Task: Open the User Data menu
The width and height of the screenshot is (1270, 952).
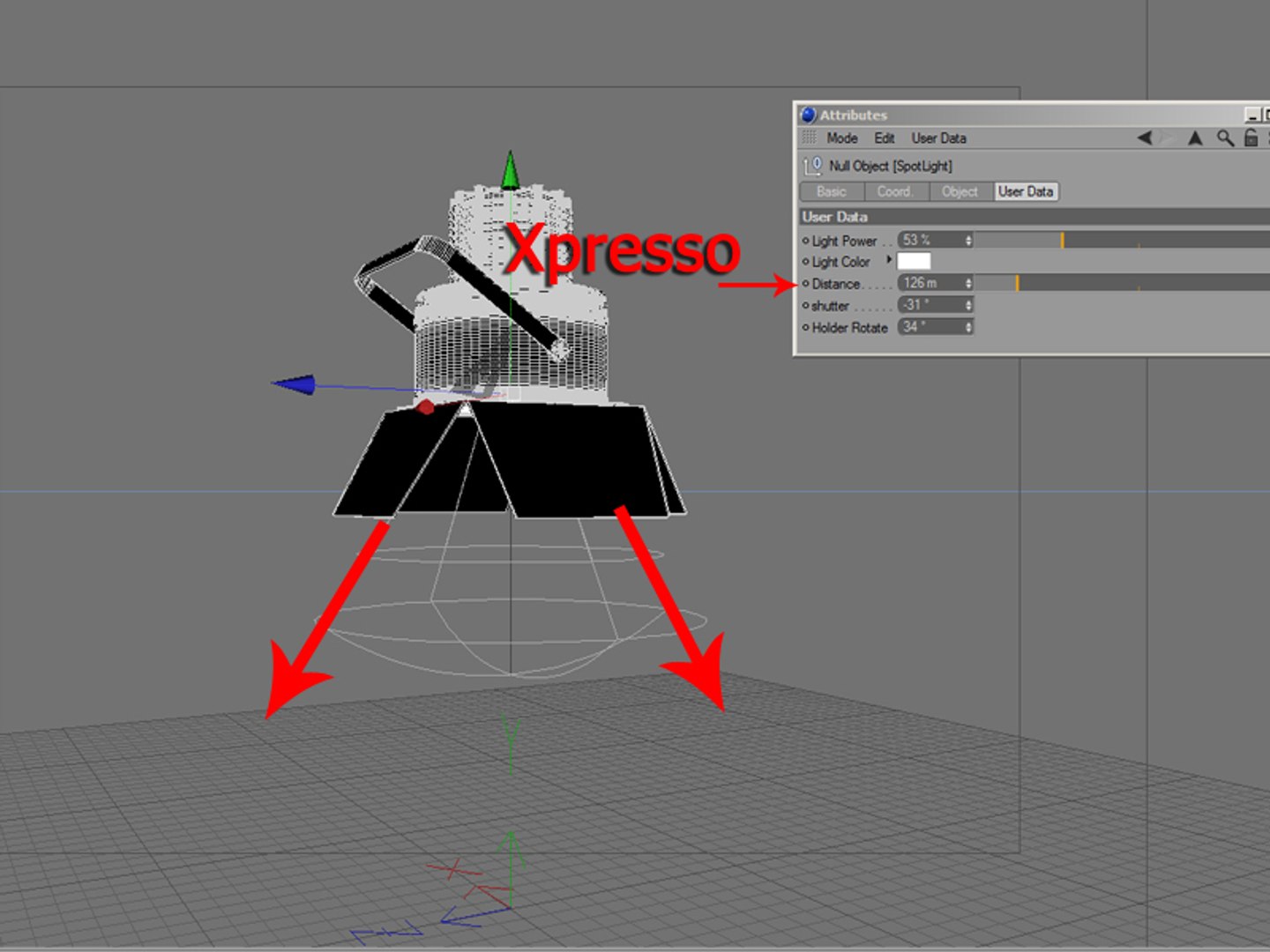Action: coord(938,138)
